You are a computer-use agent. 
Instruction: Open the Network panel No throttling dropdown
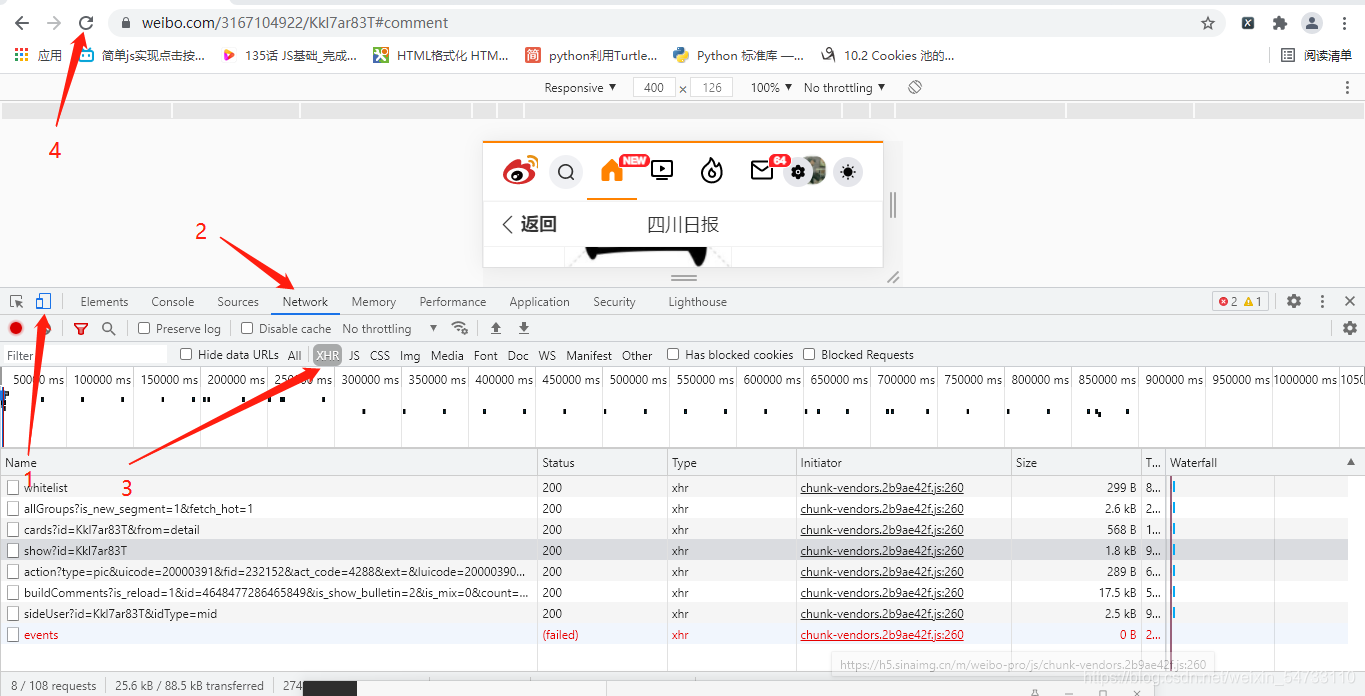pos(390,328)
